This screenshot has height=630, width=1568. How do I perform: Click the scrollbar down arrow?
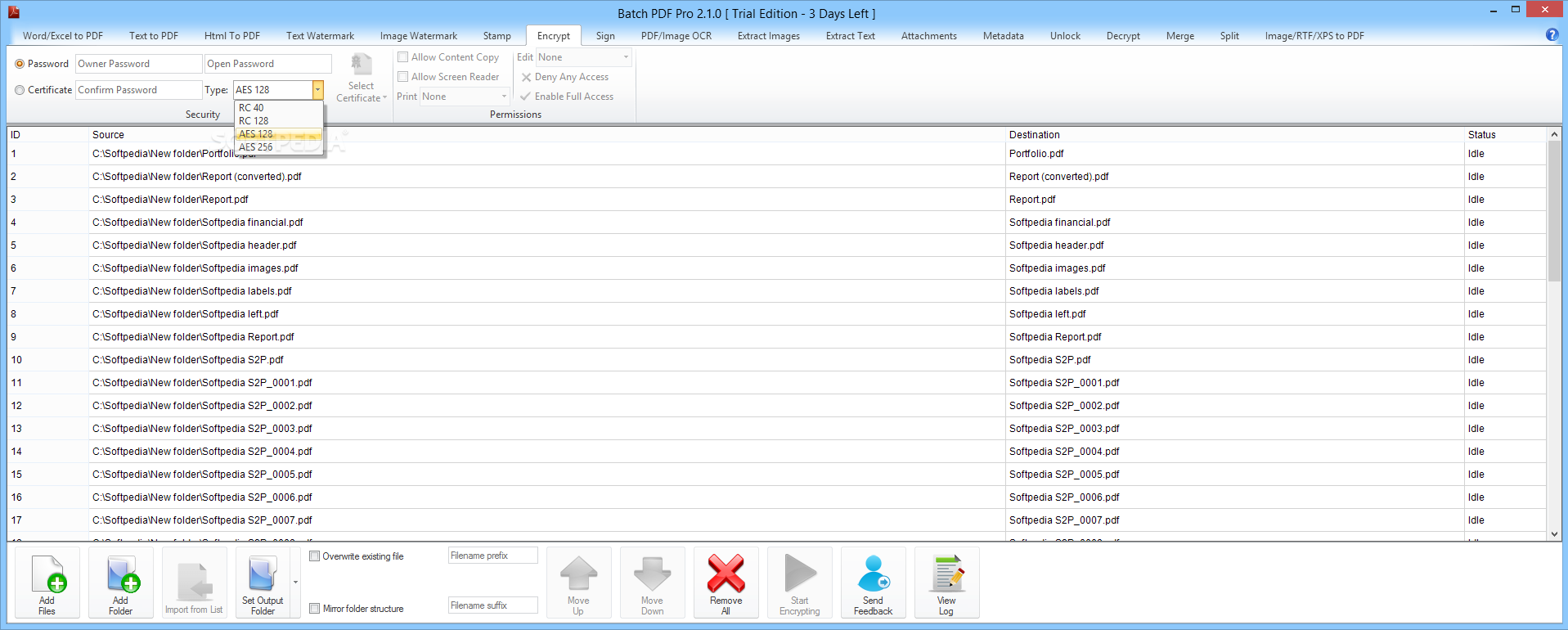pos(1554,534)
